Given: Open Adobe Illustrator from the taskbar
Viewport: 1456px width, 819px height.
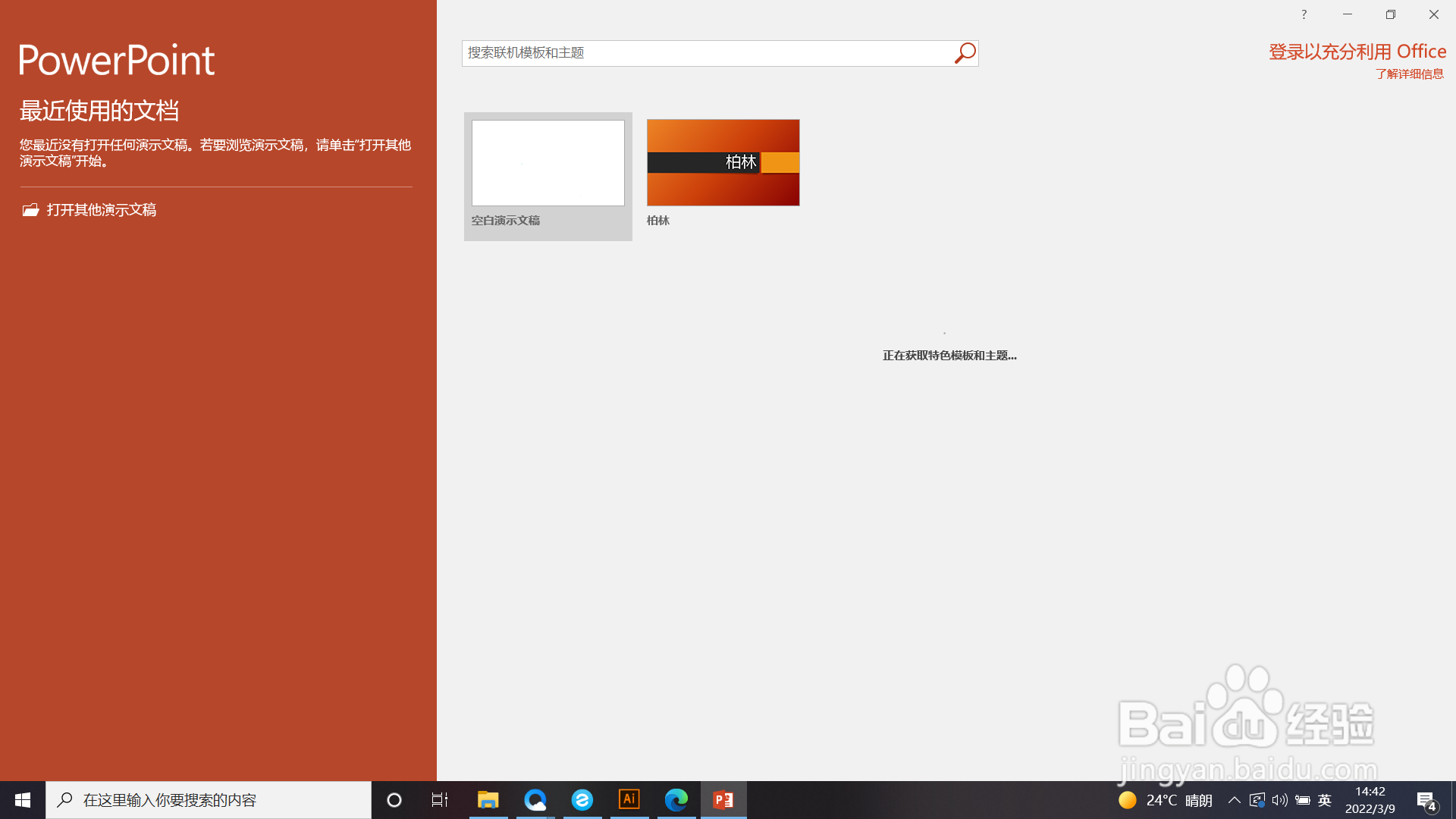Looking at the screenshot, I should point(629,800).
